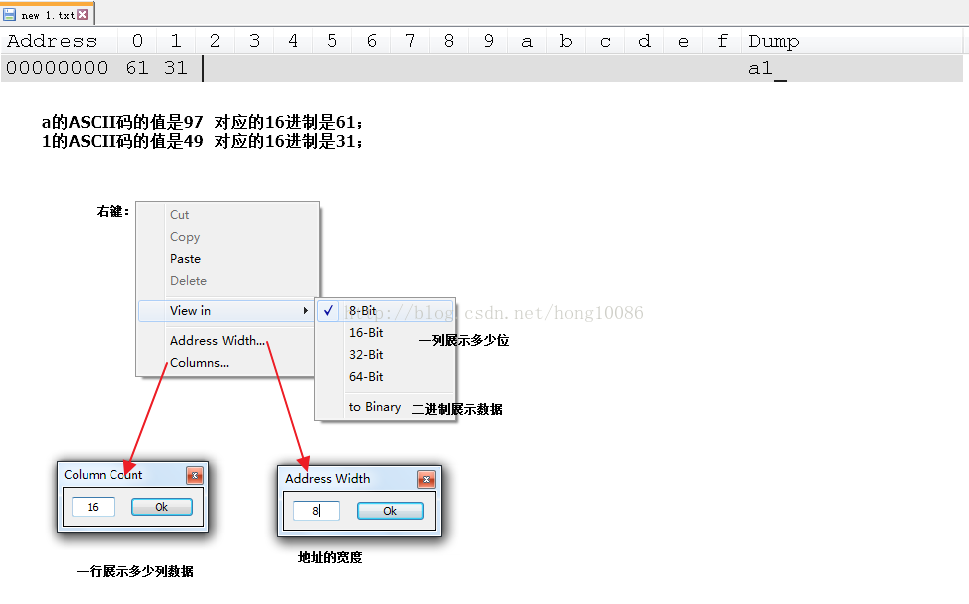Close the new 1.txt tab

[83, 14]
